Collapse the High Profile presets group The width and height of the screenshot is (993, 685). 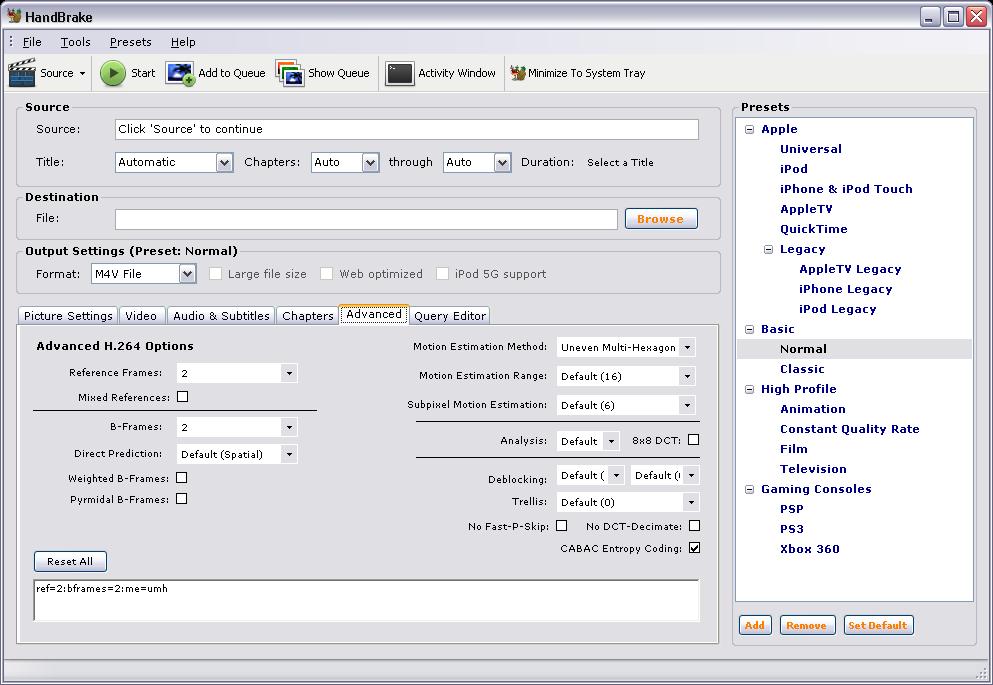coord(749,389)
